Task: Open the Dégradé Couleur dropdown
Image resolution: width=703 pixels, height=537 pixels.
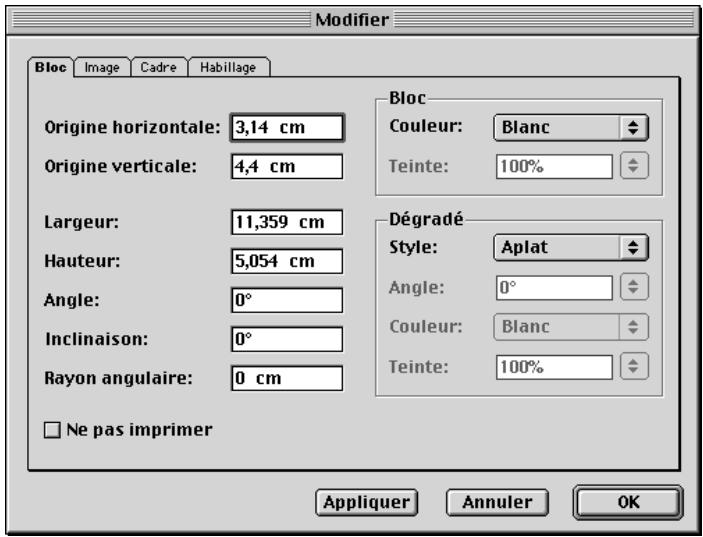Action: point(571,327)
